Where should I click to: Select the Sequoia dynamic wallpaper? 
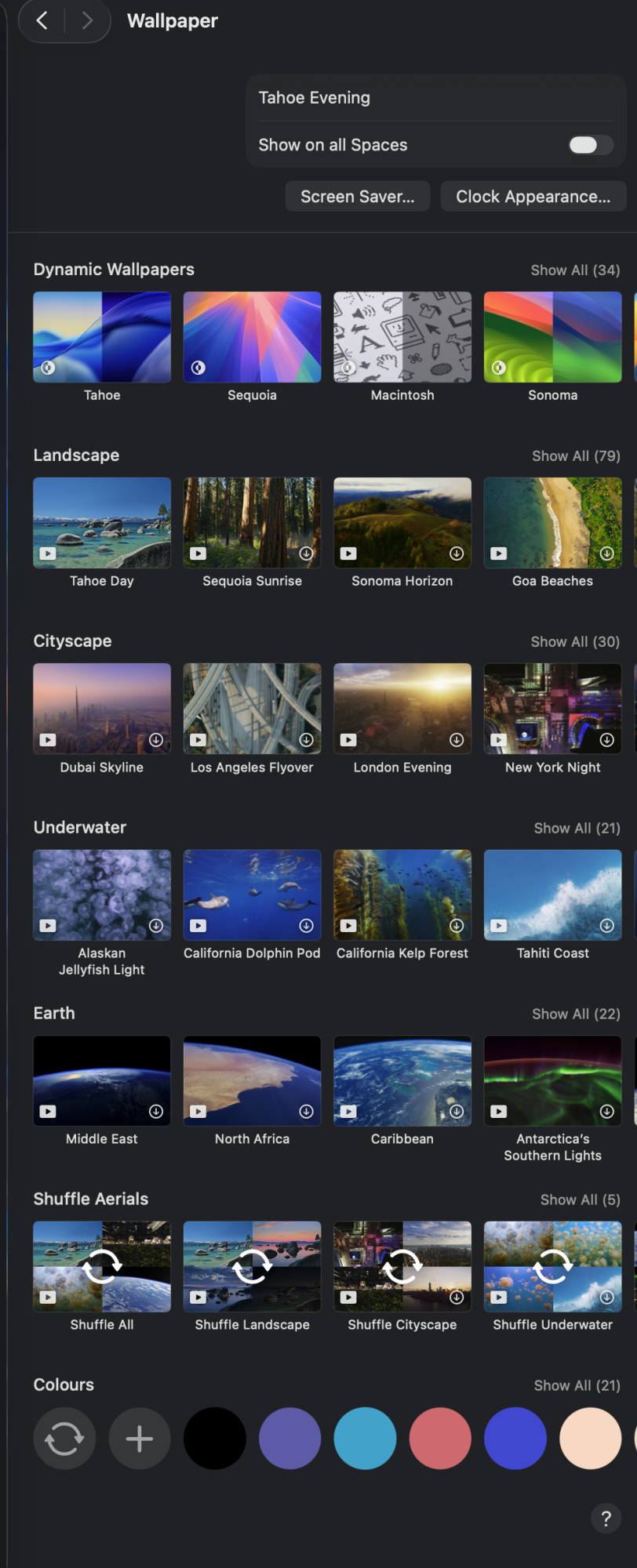click(x=252, y=337)
